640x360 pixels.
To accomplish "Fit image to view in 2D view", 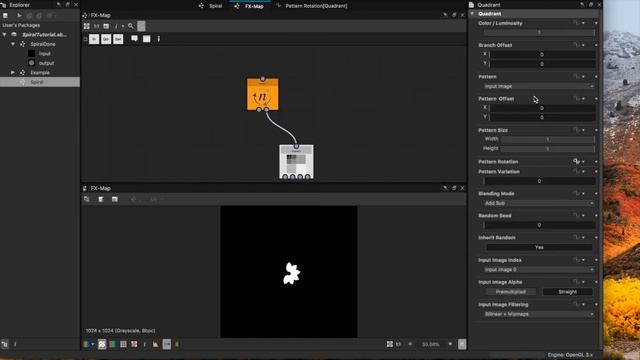I will point(390,344).
